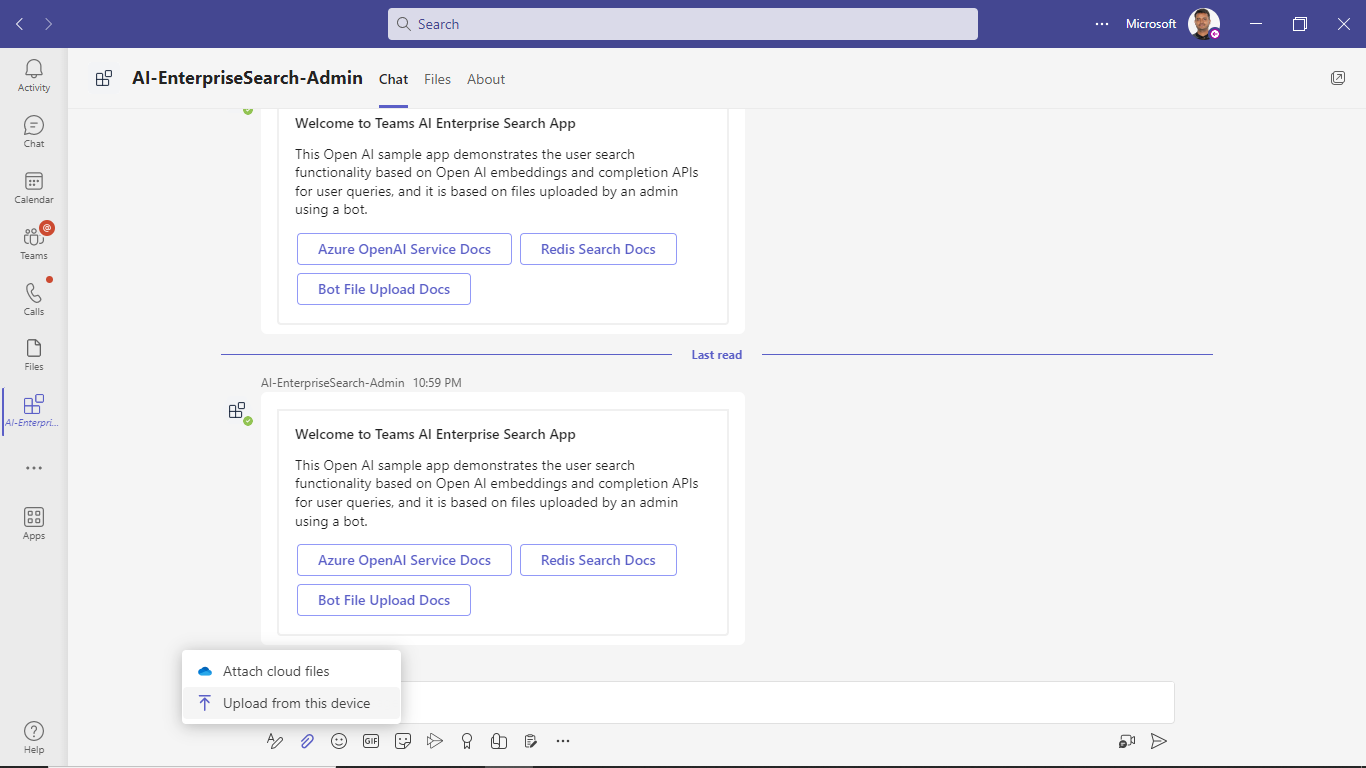Click Redis Search Docs in top card

pyautogui.click(x=598, y=249)
